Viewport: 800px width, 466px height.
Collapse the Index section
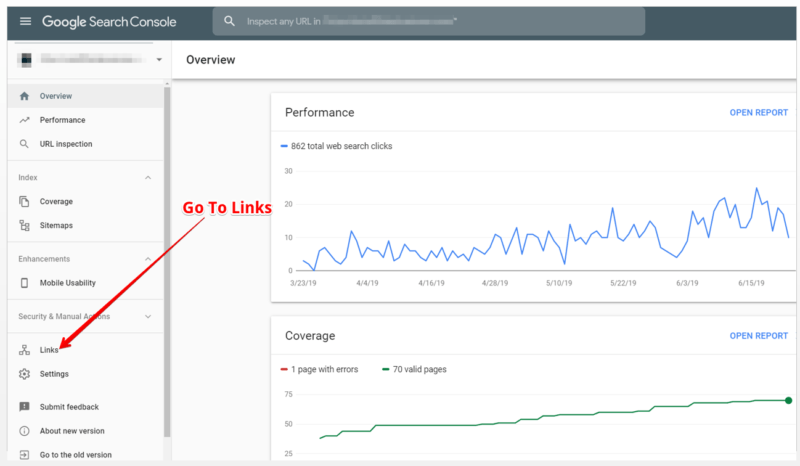coord(148,178)
